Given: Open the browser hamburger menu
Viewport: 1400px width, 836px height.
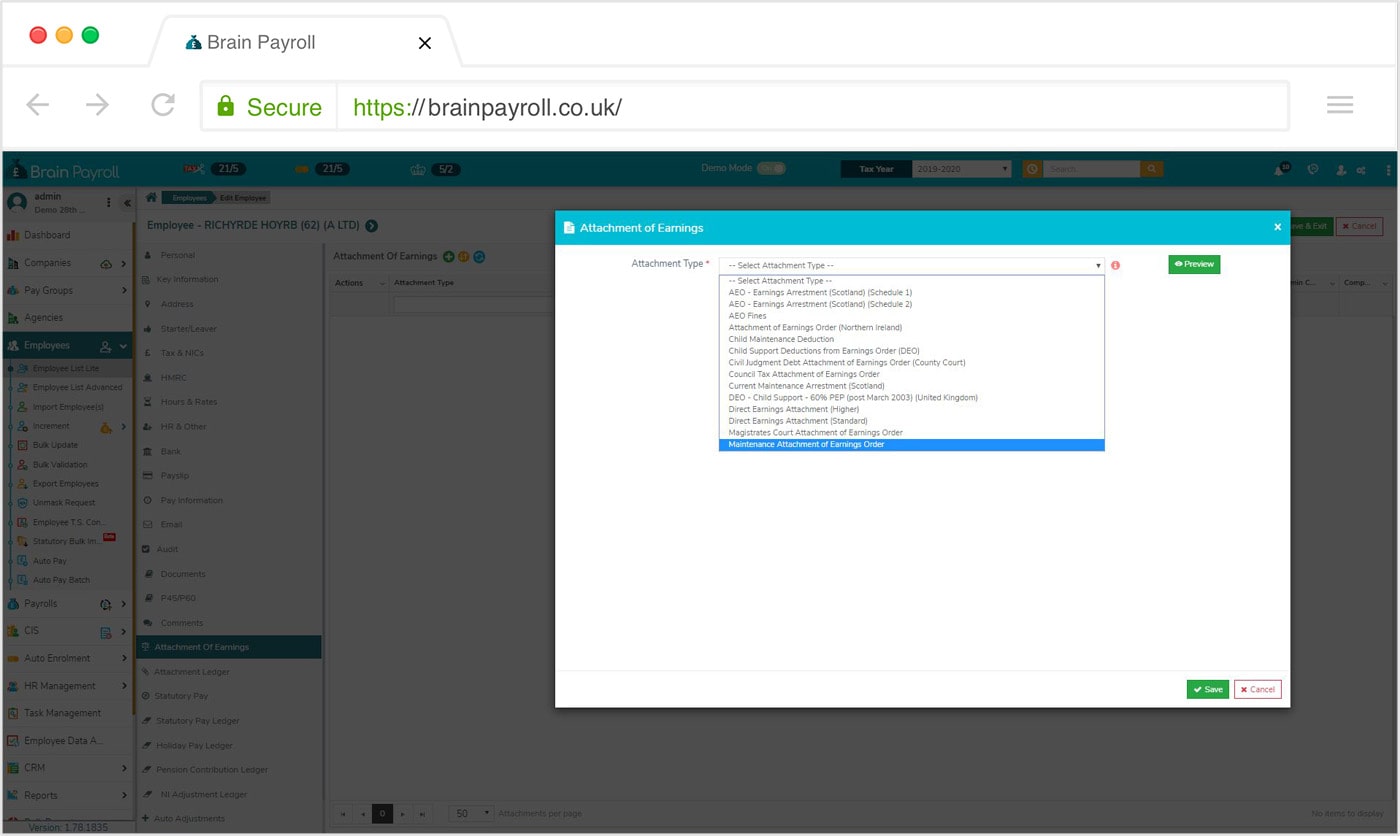Looking at the screenshot, I should click(1340, 105).
